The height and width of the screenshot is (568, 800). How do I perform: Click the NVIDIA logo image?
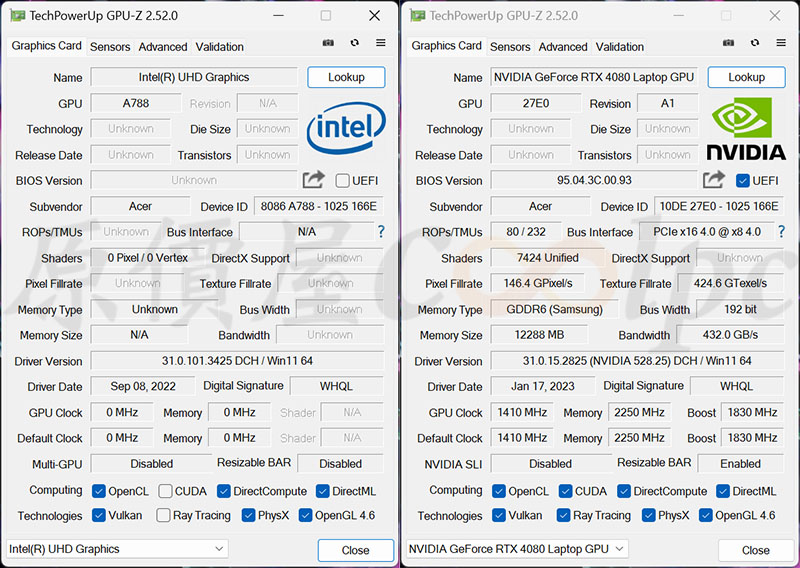coord(746,128)
